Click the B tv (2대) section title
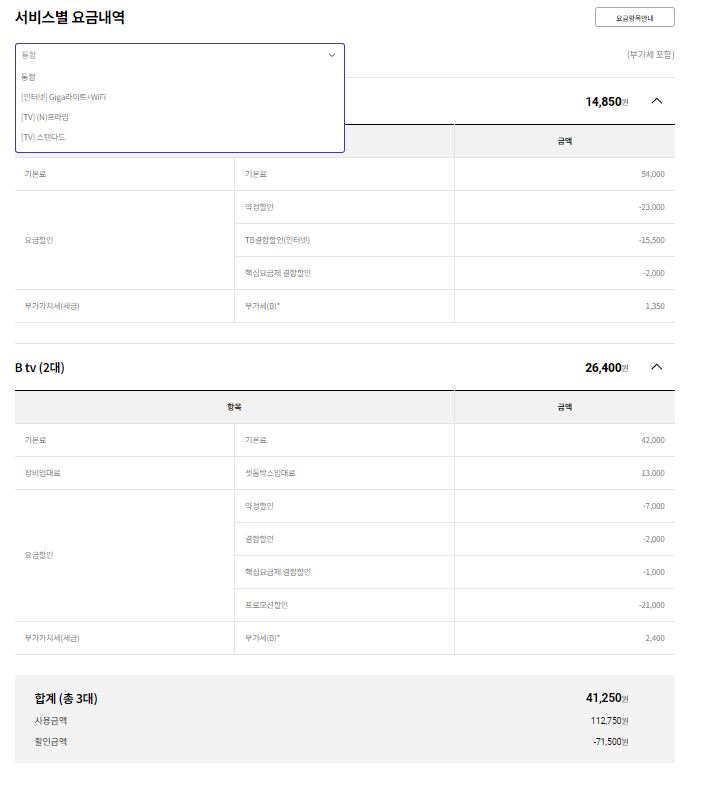Image resolution: width=703 pixels, height=787 pixels. [x=40, y=367]
